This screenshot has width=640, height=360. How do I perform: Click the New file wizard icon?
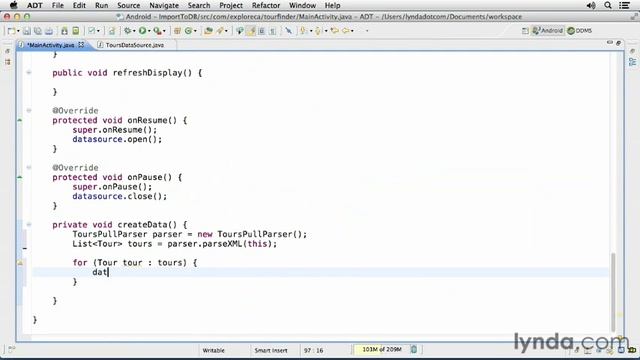pos(11,31)
